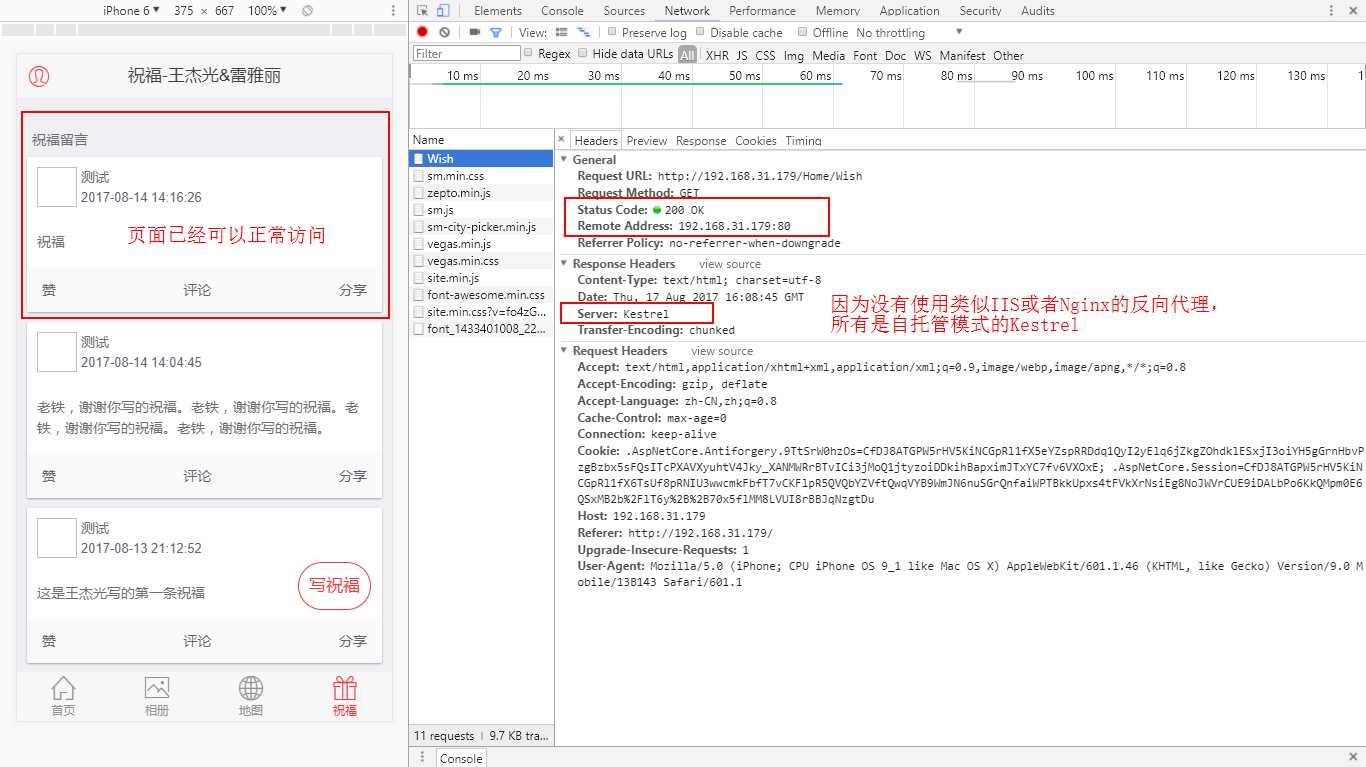
Task: Enable the Preserve log checkbox
Action: coord(613,32)
